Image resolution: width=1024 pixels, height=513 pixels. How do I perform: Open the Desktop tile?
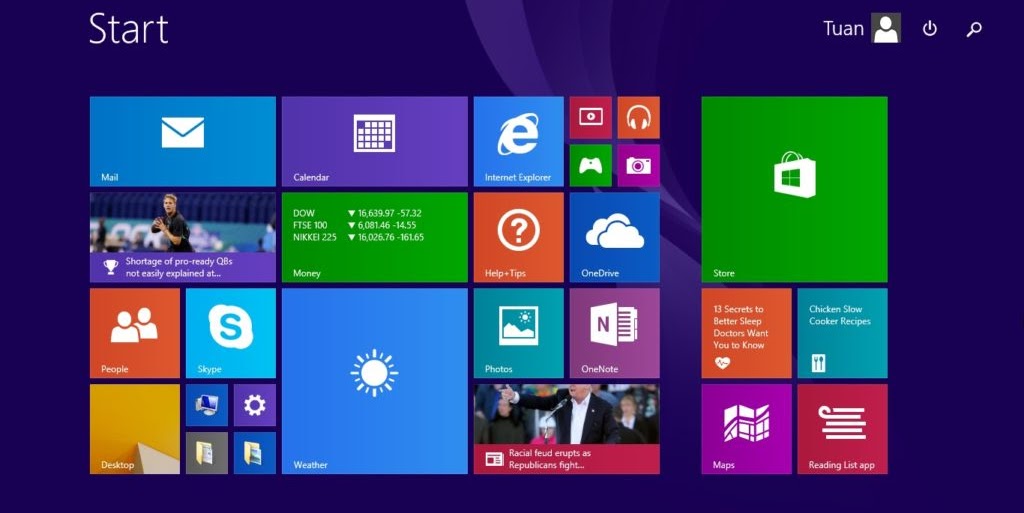[135, 429]
